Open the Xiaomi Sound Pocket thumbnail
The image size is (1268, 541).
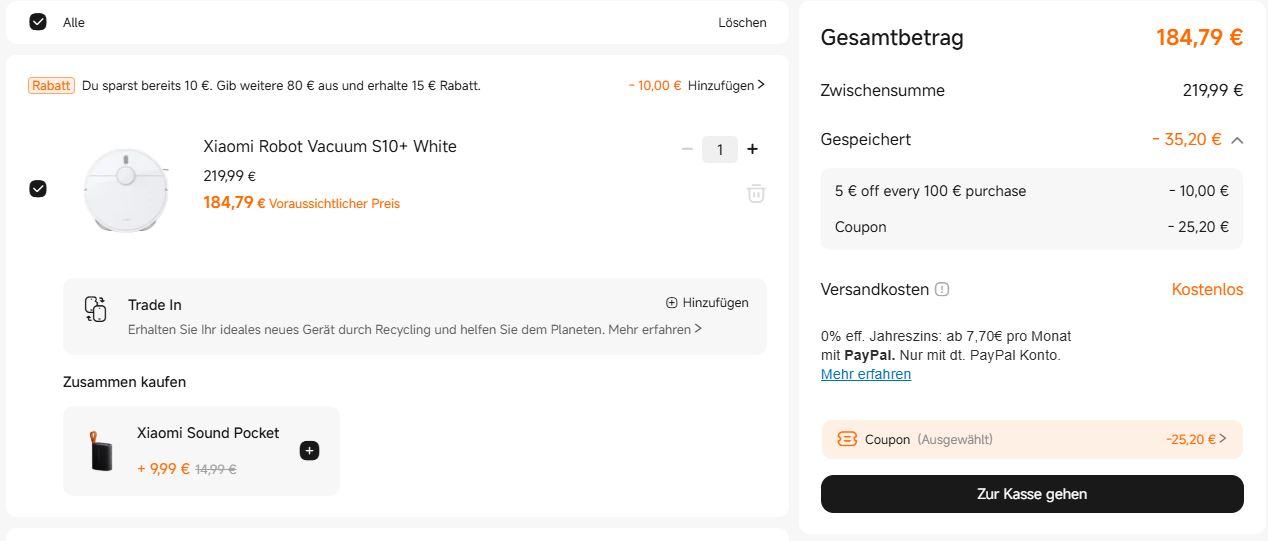click(102, 451)
